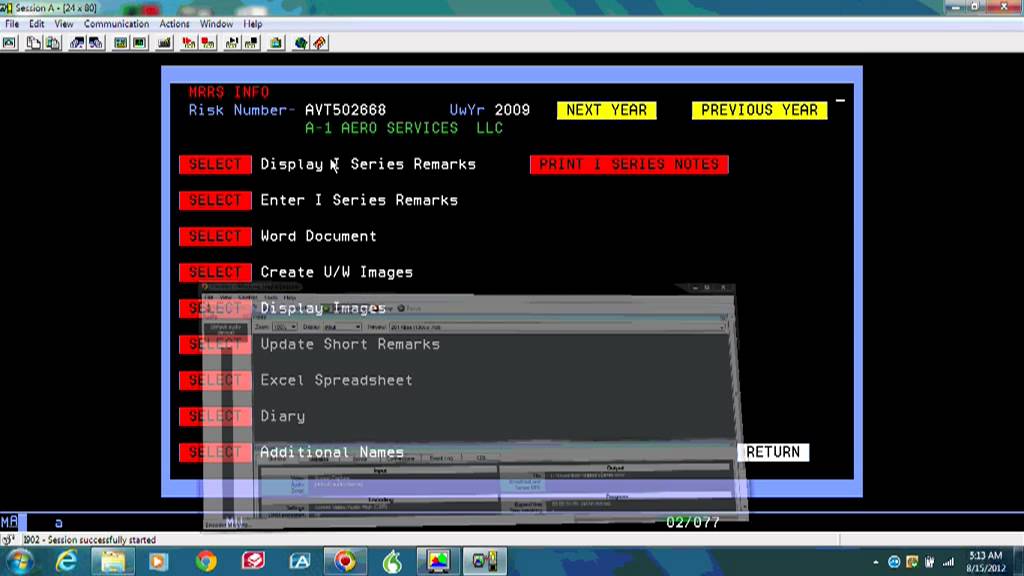Open the picture viewer taskbar icon

coord(438,561)
